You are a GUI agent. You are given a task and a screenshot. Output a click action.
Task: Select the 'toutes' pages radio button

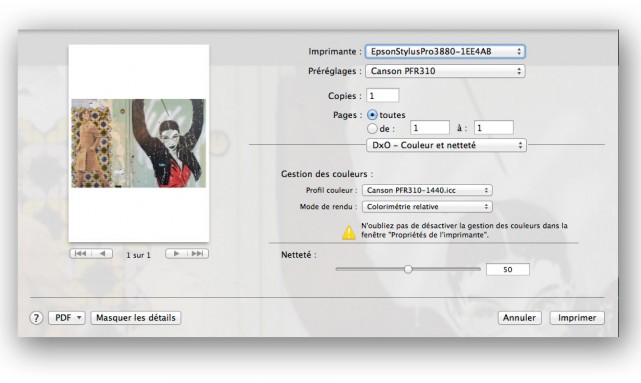pos(372,115)
